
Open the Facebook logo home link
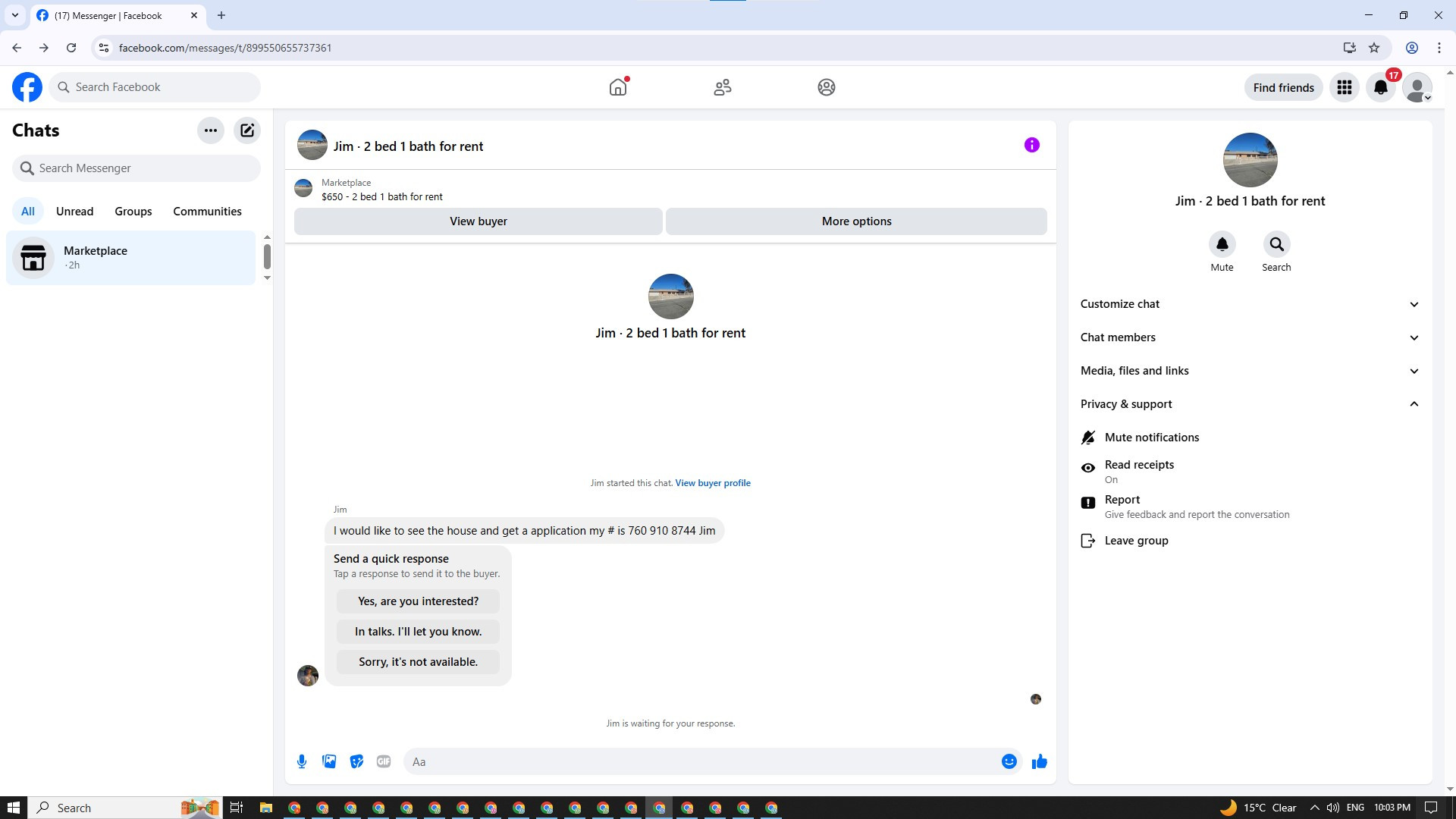[27, 87]
